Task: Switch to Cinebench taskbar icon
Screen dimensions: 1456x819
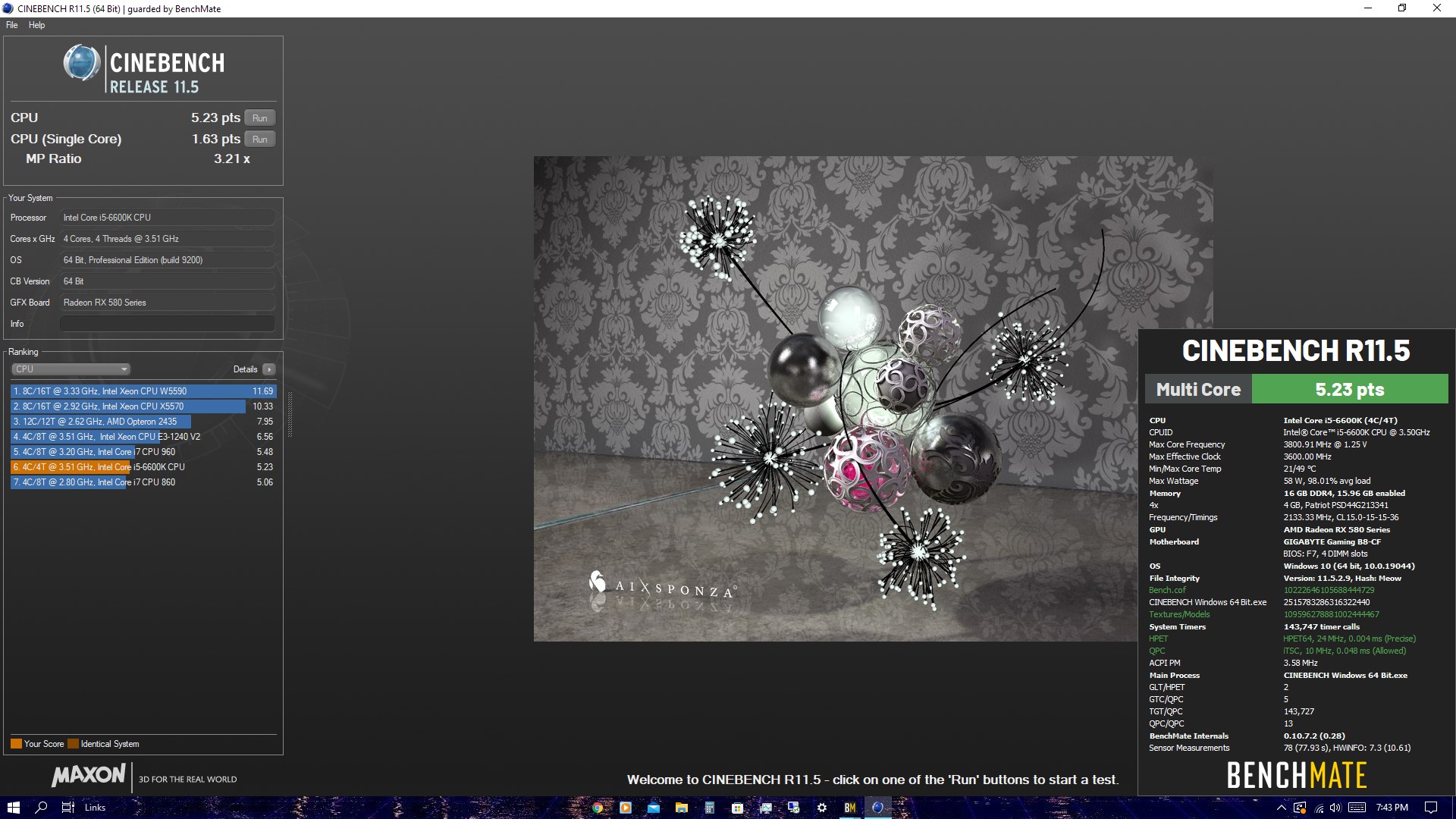Action: coord(878,808)
